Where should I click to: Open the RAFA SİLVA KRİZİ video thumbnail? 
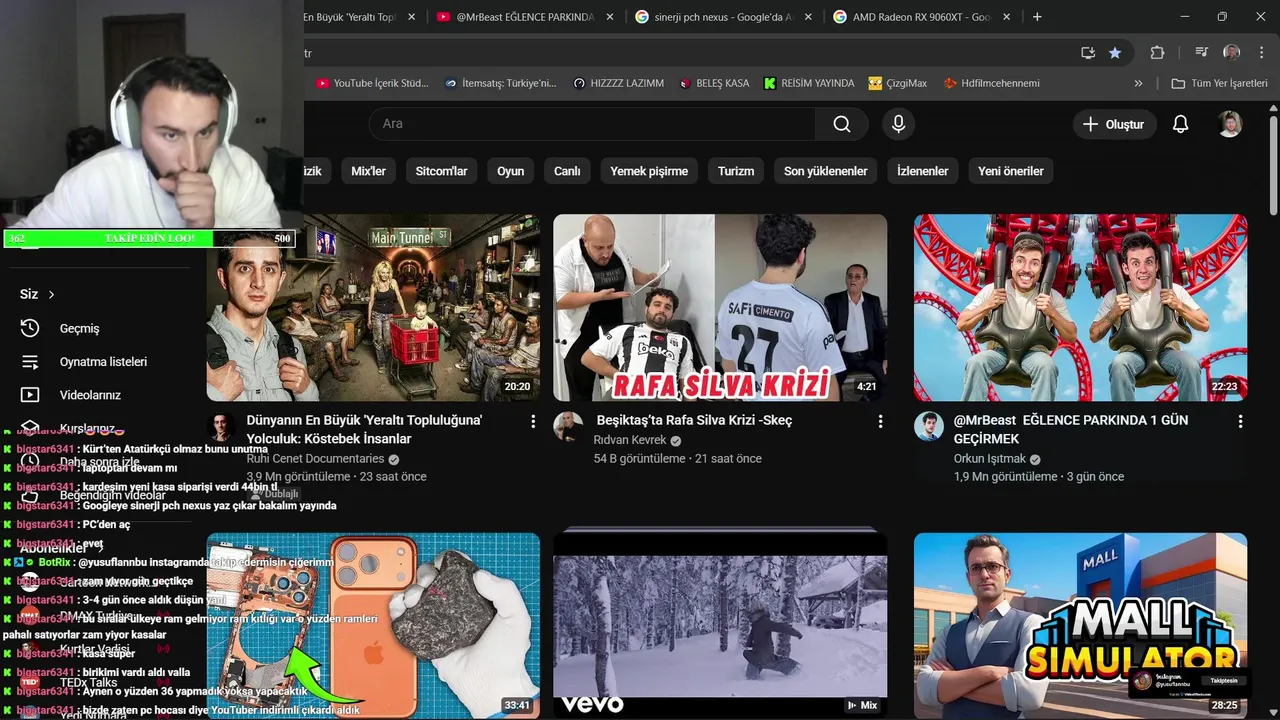click(720, 308)
